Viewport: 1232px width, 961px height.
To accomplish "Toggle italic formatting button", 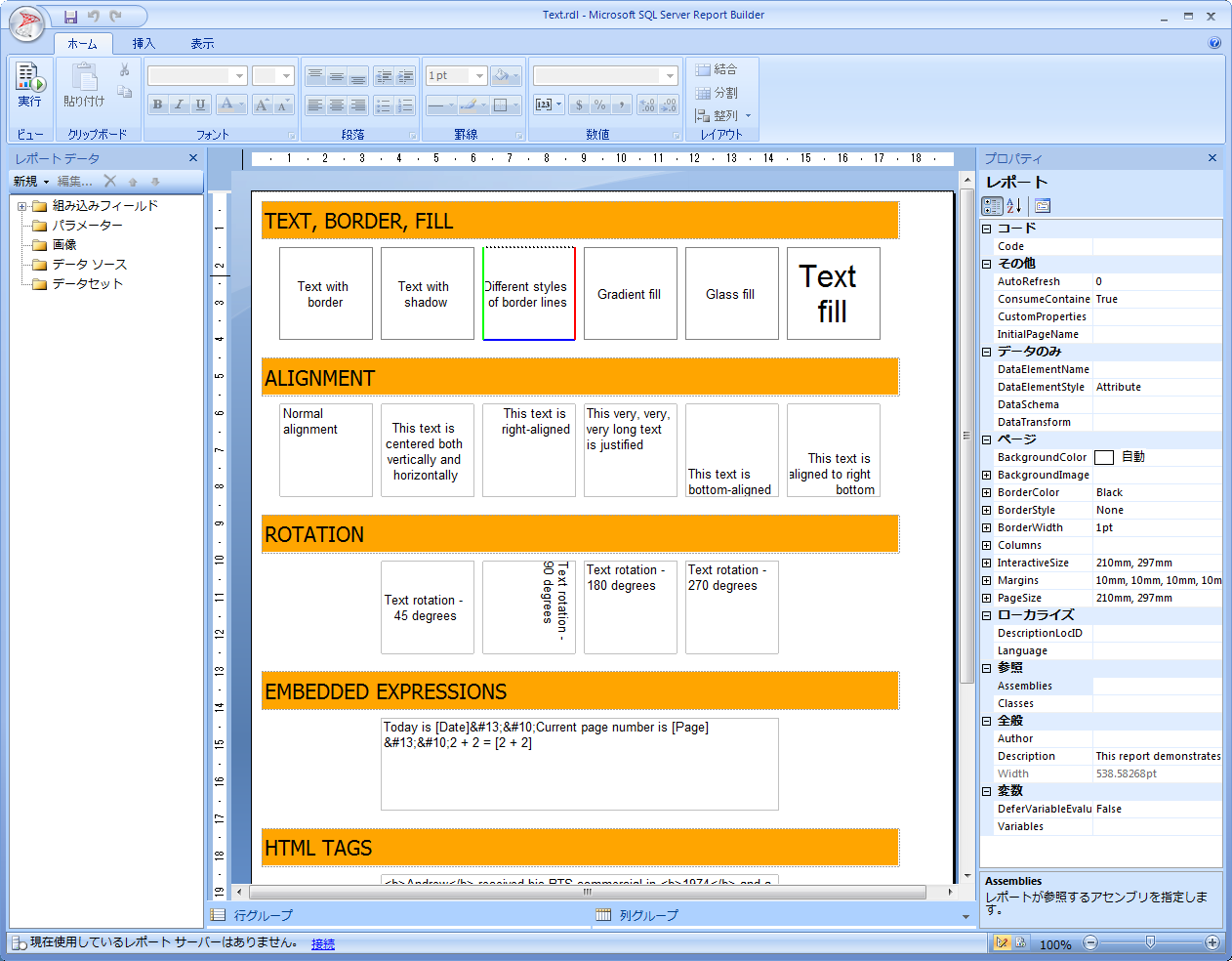I will [x=179, y=104].
